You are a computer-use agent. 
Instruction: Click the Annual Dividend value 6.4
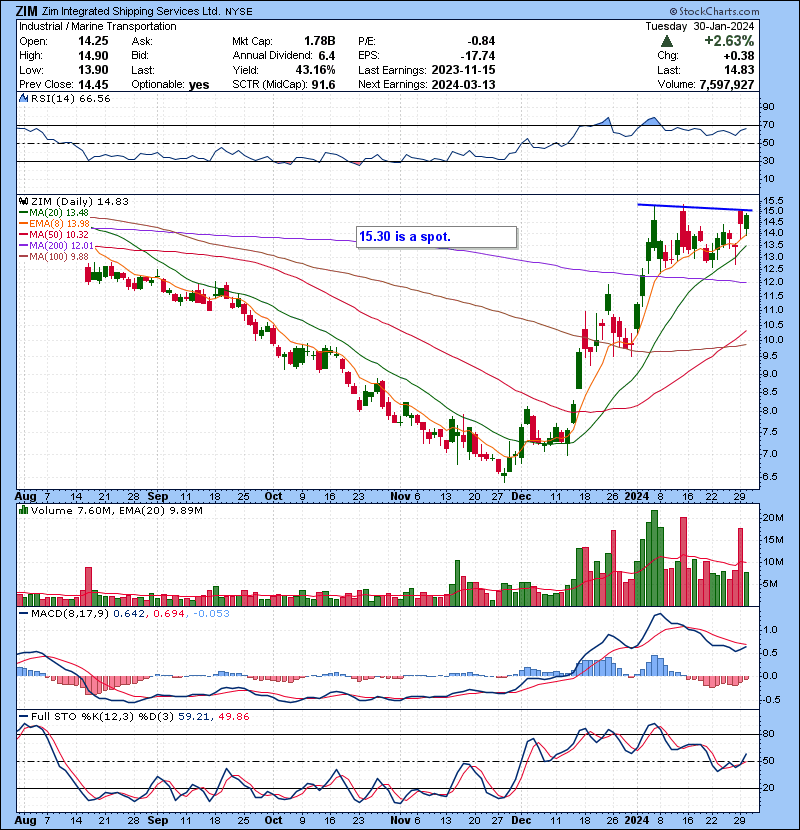pyautogui.click(x=327, y=56)
